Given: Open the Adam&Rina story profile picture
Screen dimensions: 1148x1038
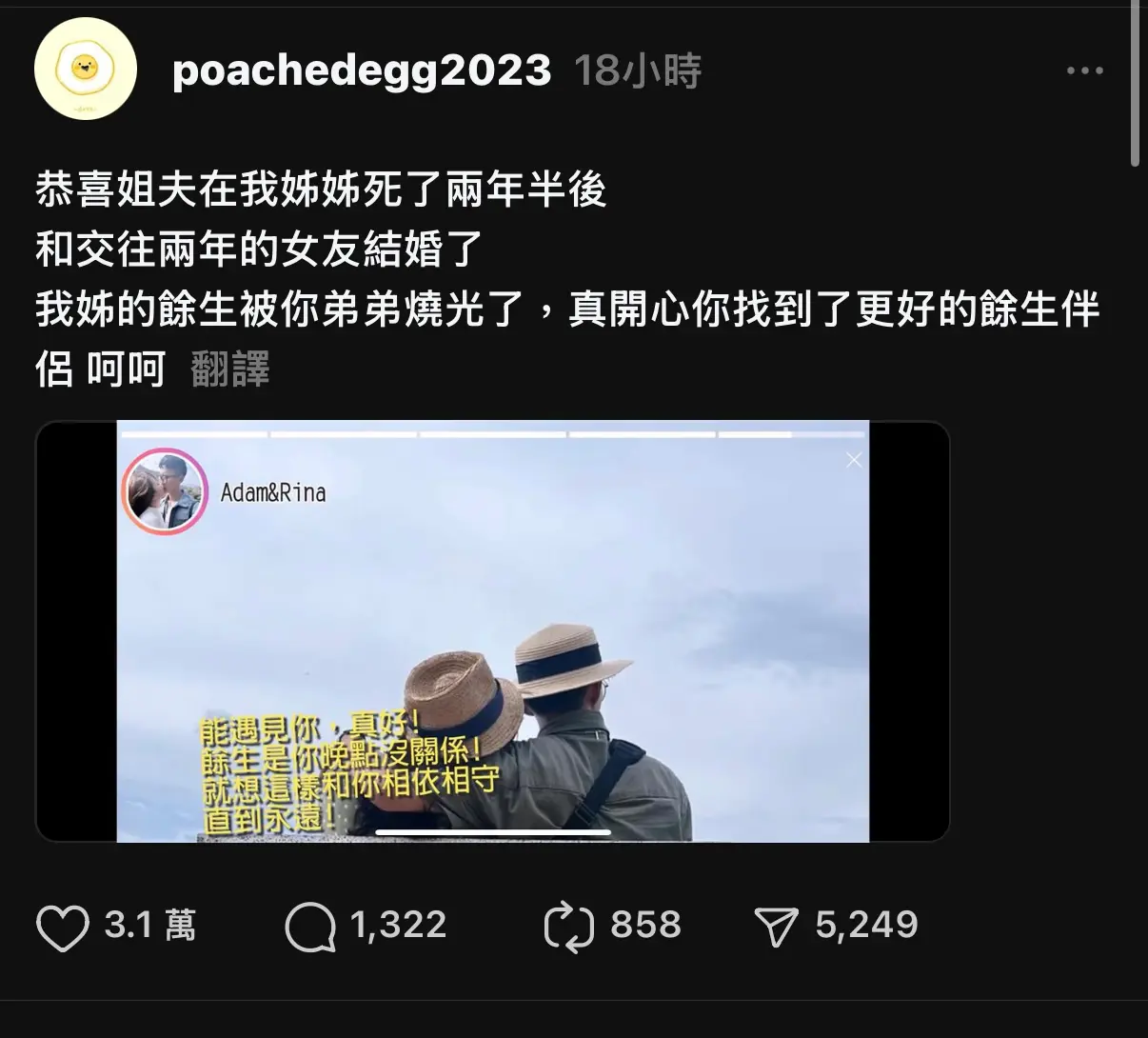Looking at the screenshot, I should click(x=165, y=491).
